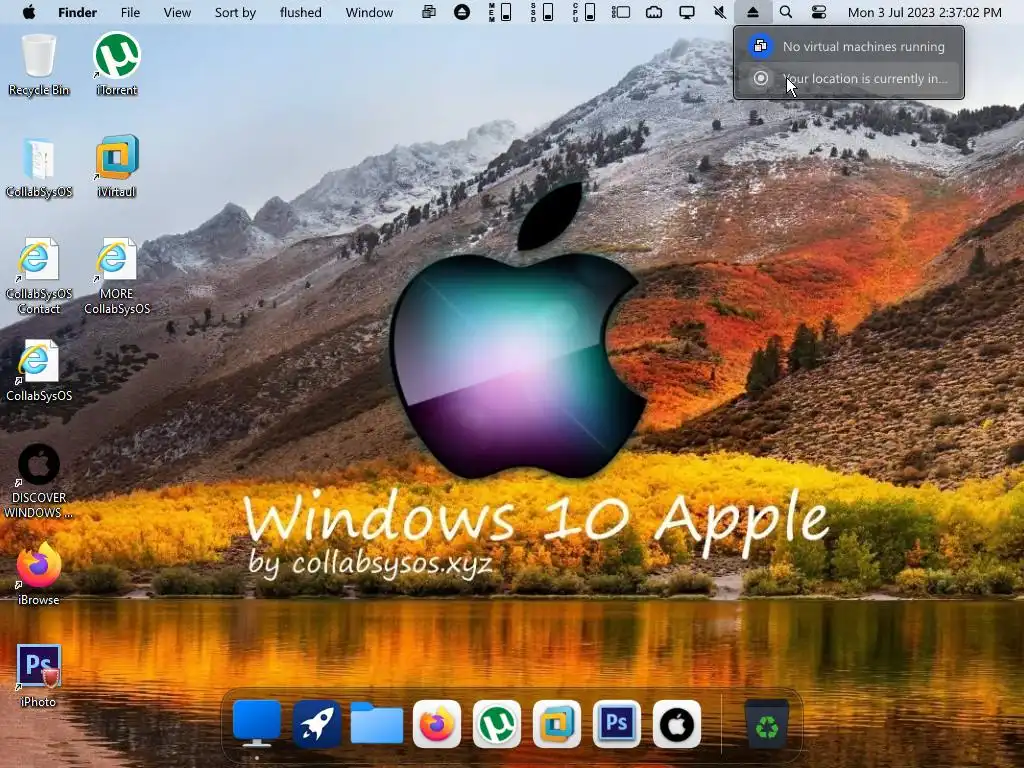This screenshot has width=1024, height=768.
Task: Select the iPhoto Photoshop desktop shortcut
Action: [39, 676]
